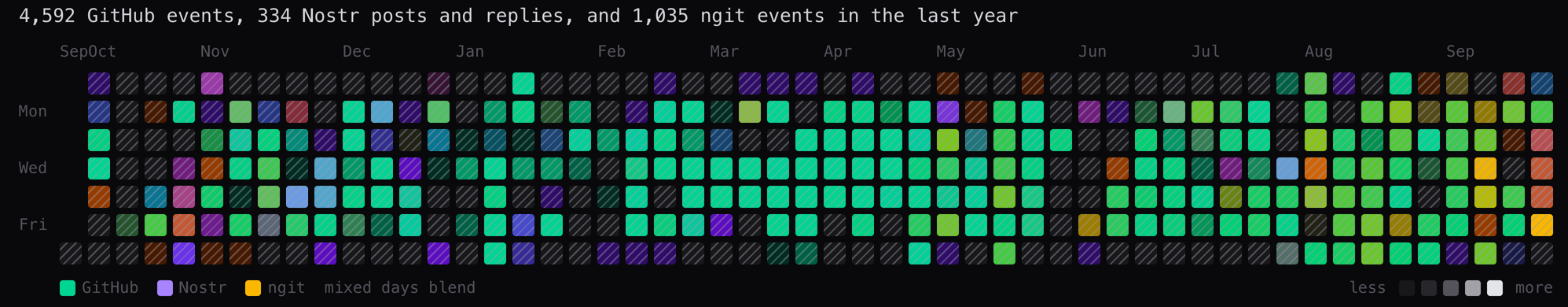Click the 'Mar' month label
The image size is (1568, 307).
point(725,52)
